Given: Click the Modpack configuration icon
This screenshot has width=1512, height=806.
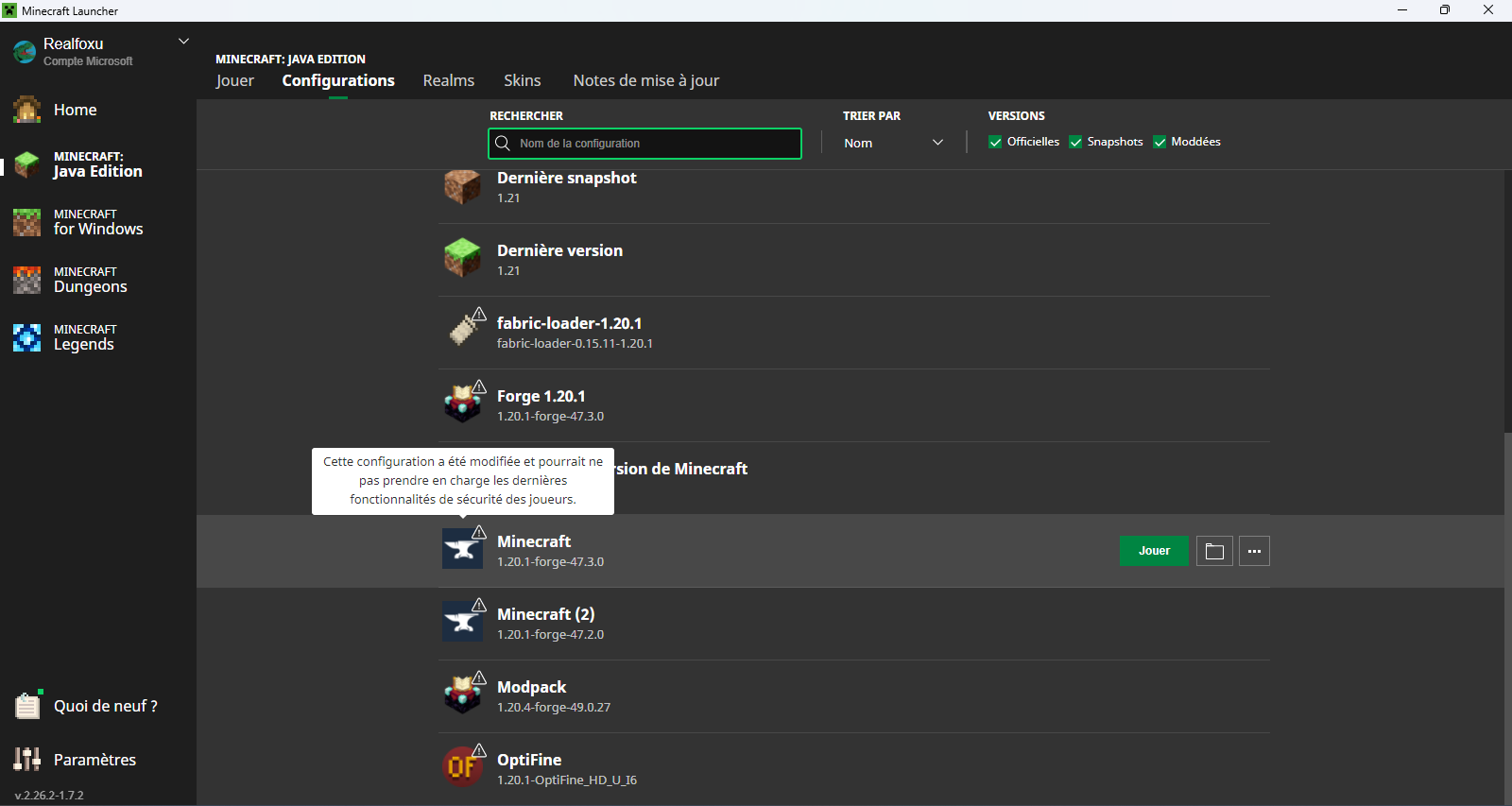Looking at the screenshot, I should pyautogui.click(x=462, y=695).
